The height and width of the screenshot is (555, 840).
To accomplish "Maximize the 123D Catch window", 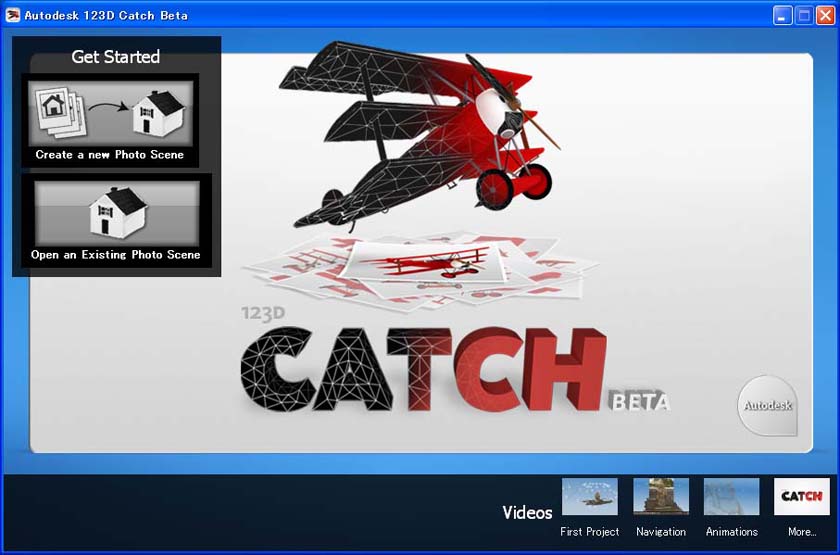I will pyautogui.click(x=804, y=16).
